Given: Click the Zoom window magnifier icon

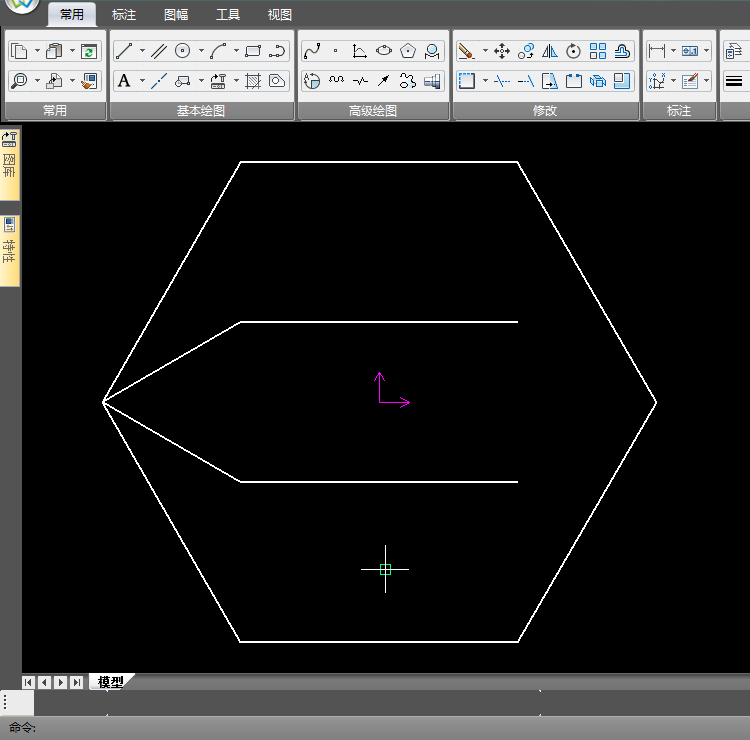Looking at the screenshot, I should coord(19,81).
